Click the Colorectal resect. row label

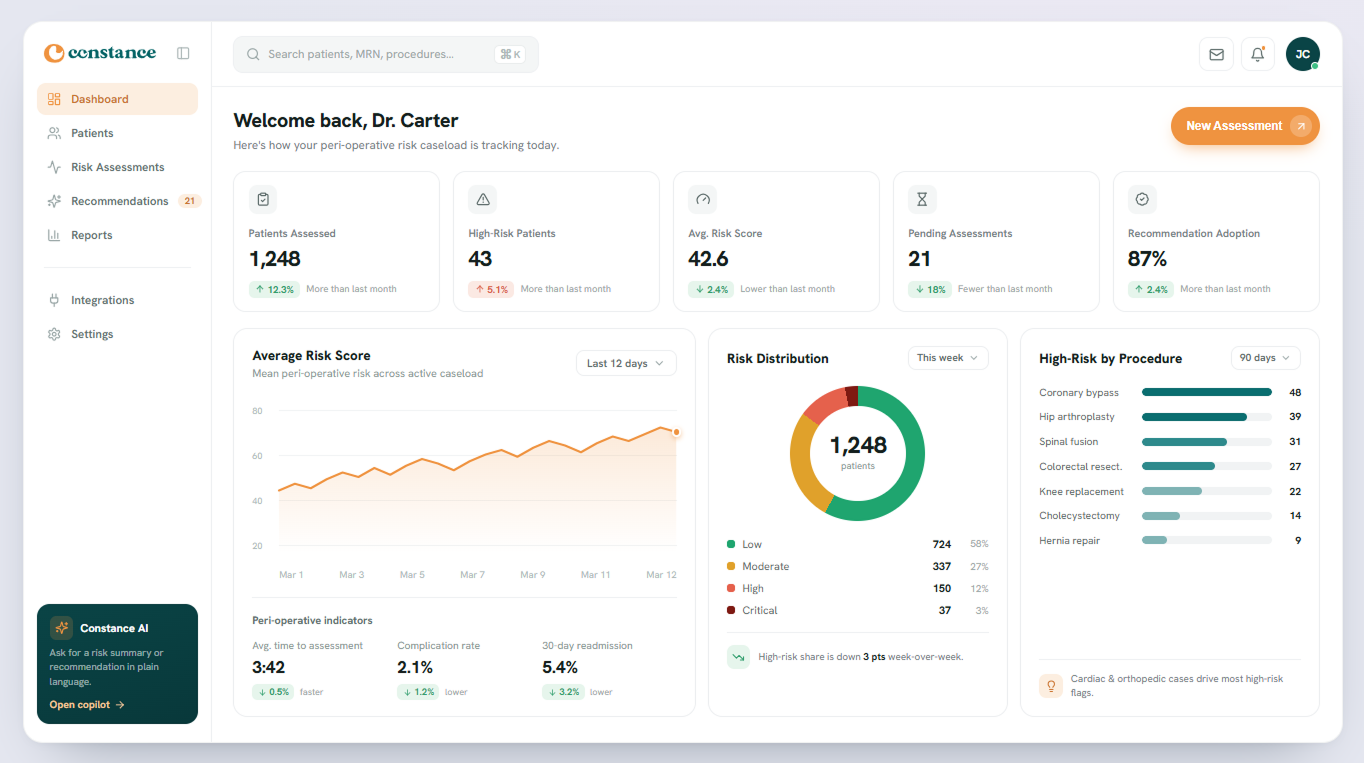1080,467
